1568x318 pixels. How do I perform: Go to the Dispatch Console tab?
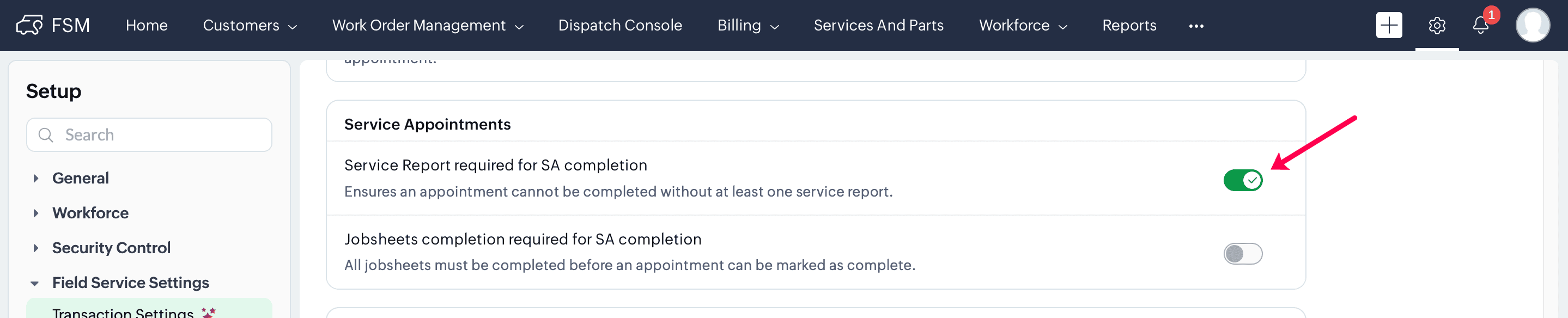pyautogui.click(x=619, y=26)
